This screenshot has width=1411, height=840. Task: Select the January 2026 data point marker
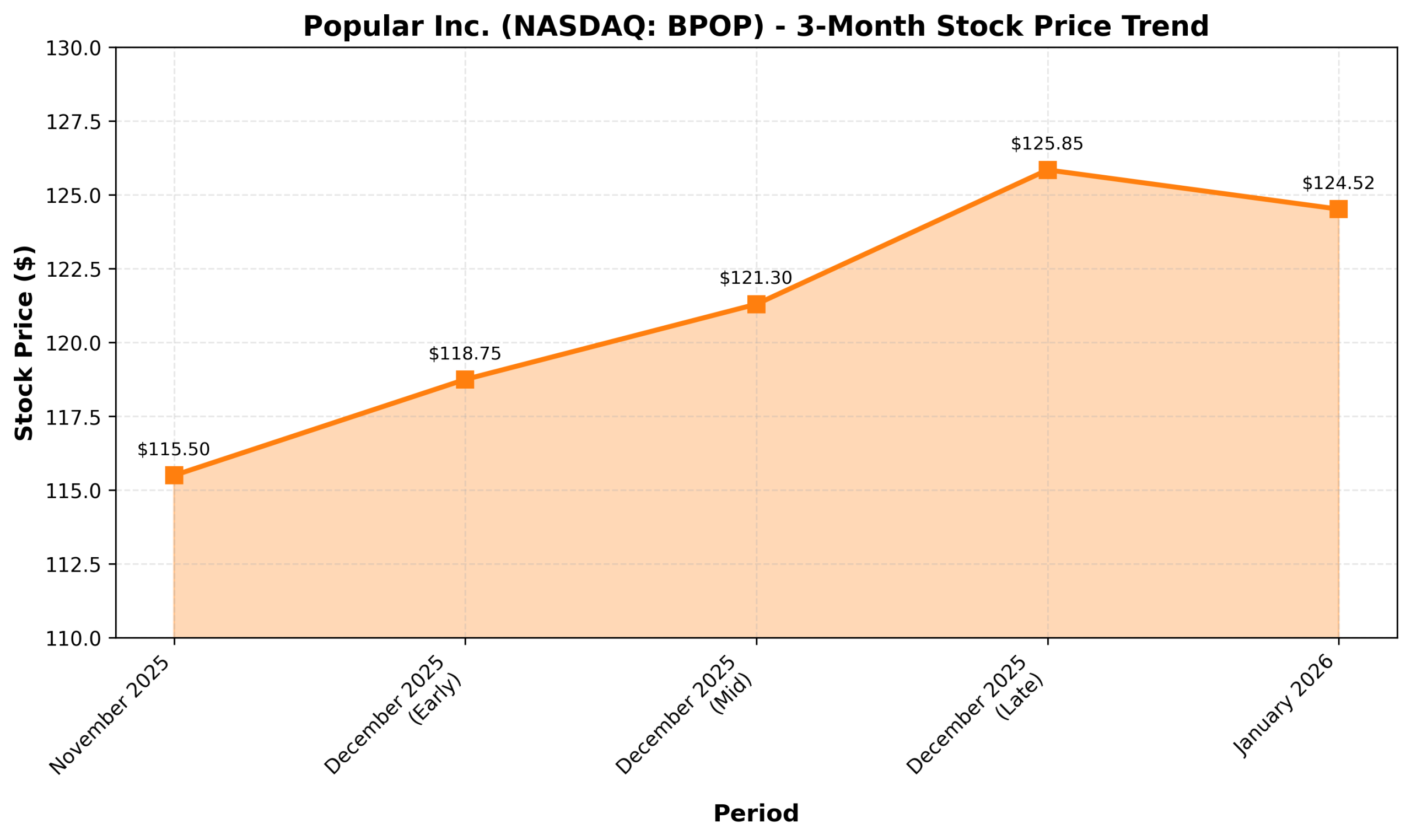(x=1338, y=209)
